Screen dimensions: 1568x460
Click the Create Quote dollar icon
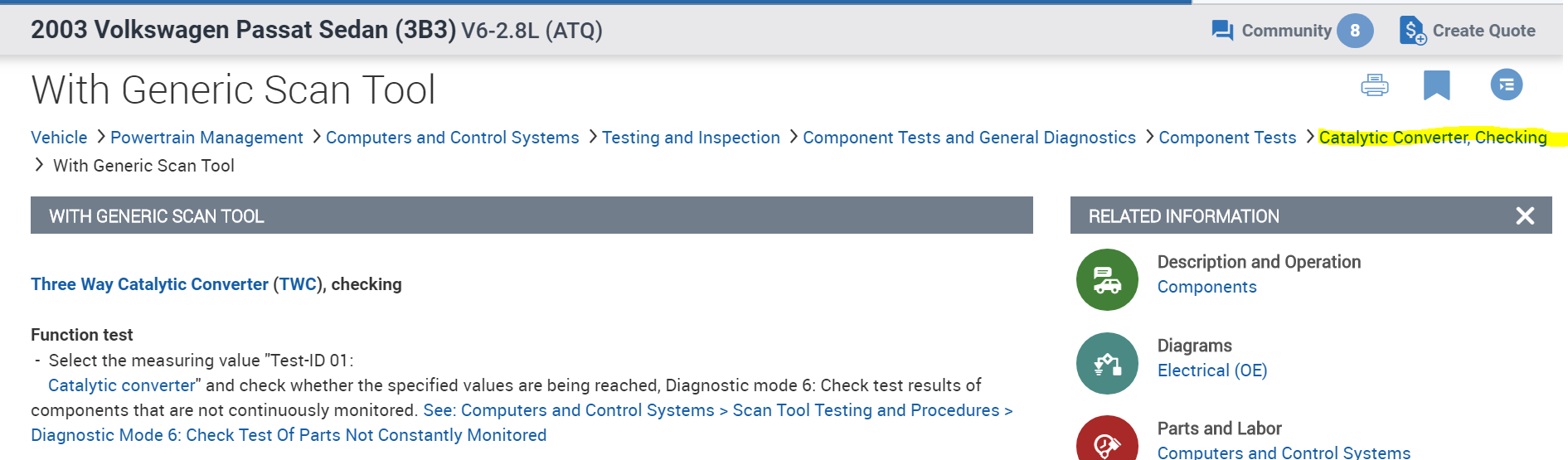click(1412, 31)
